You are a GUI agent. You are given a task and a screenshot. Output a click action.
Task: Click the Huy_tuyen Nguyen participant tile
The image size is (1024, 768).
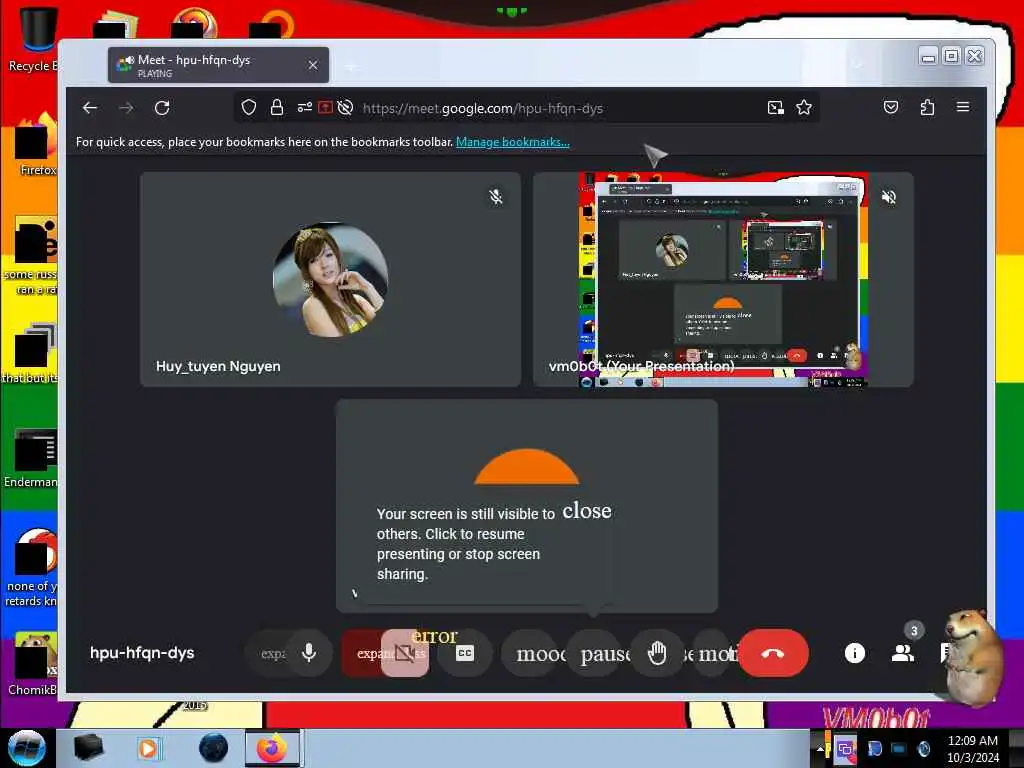330,280
